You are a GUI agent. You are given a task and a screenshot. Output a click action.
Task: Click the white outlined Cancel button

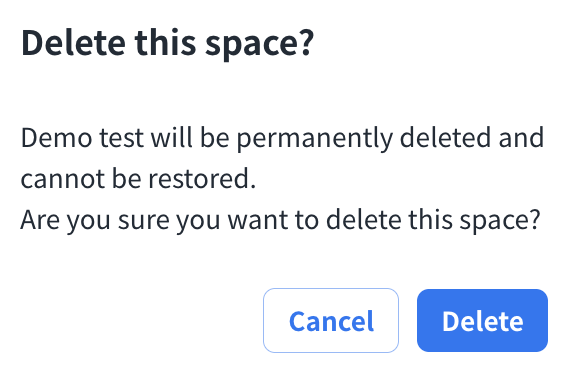pos(331,321)
